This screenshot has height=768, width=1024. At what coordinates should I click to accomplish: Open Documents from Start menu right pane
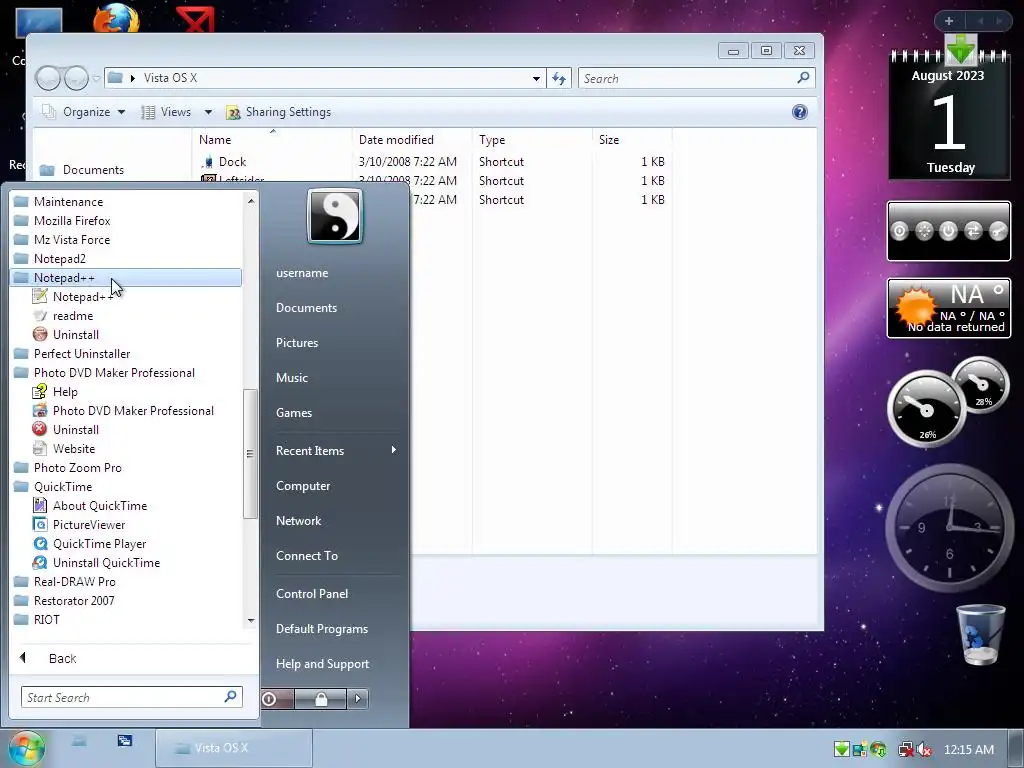pos(306,308)
